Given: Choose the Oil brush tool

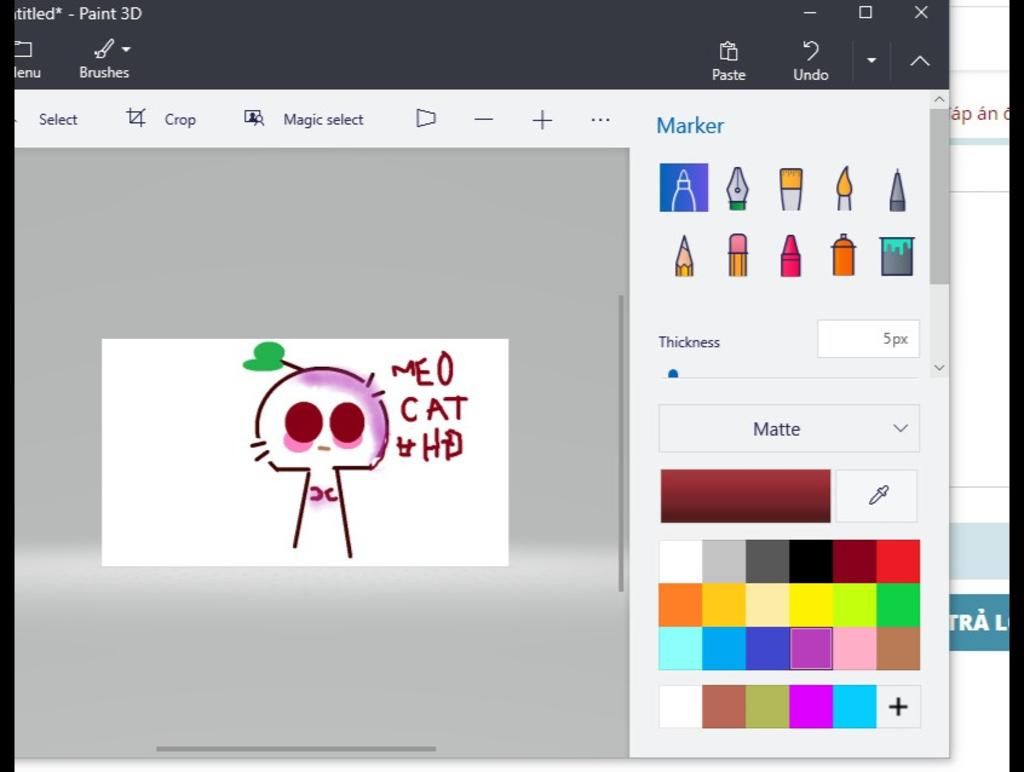Looking at the screenshot, I should (x=790, y=188).
